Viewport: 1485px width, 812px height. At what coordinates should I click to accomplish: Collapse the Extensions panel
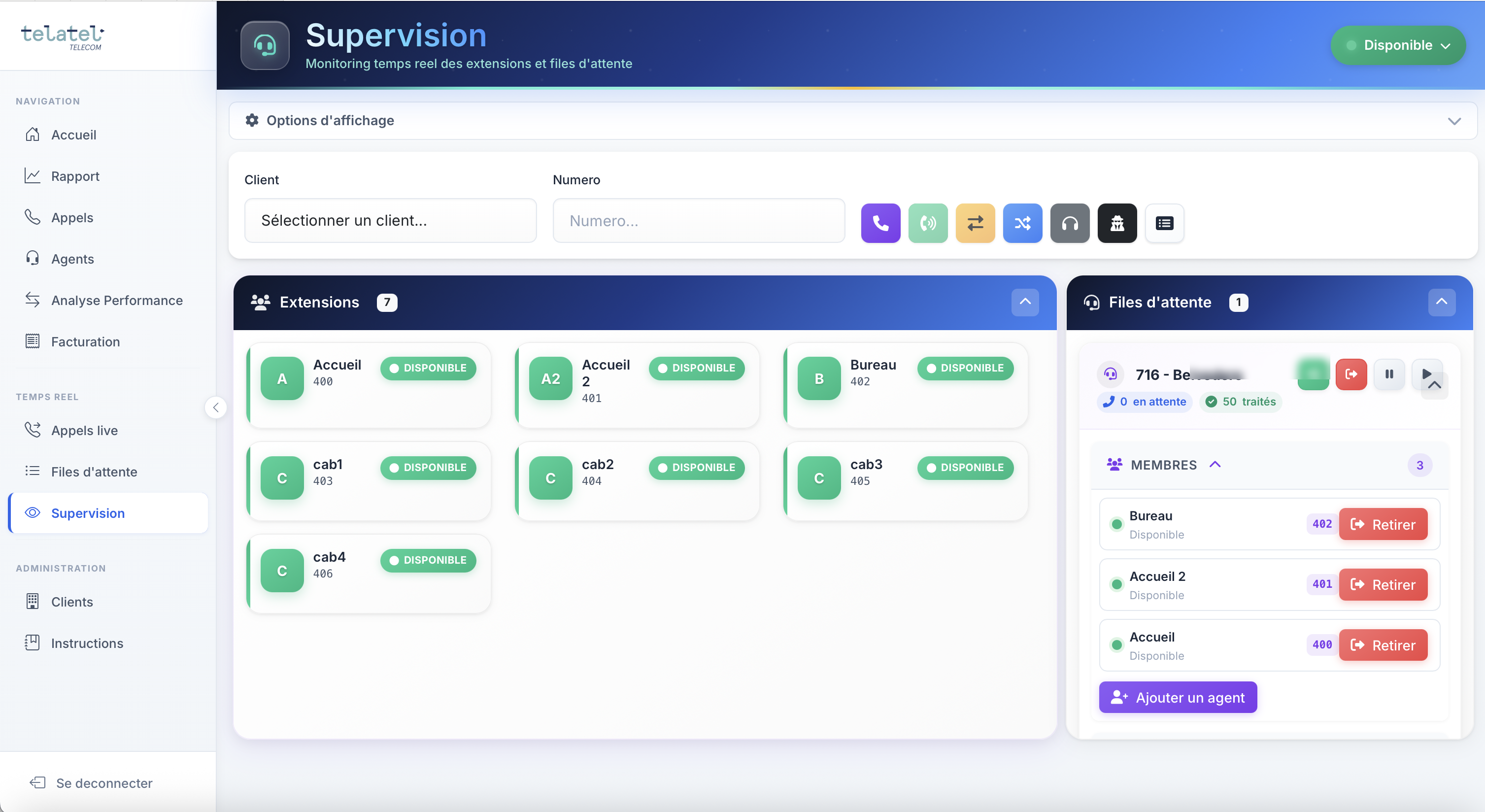1025,302
